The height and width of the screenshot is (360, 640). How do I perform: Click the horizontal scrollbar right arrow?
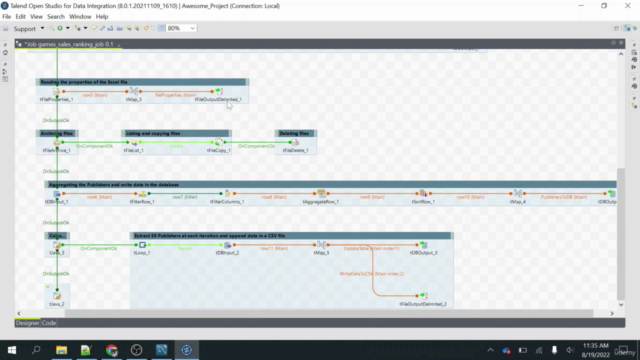(x=612, y=313)
